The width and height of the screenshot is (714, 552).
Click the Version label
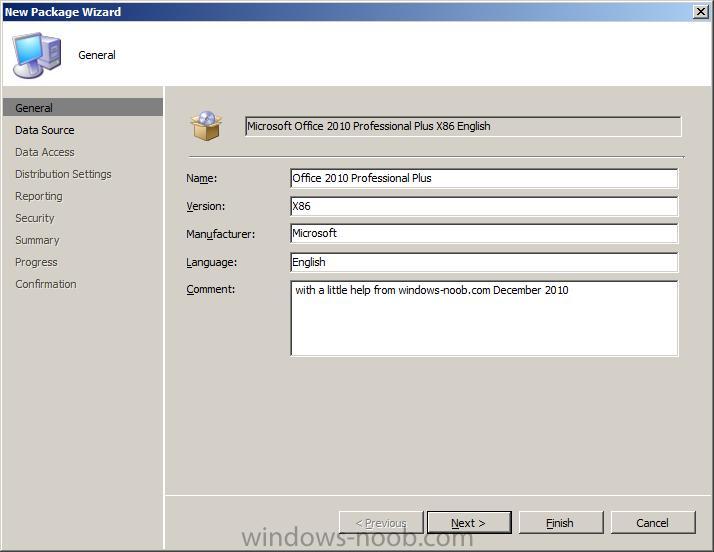(206, 206)
